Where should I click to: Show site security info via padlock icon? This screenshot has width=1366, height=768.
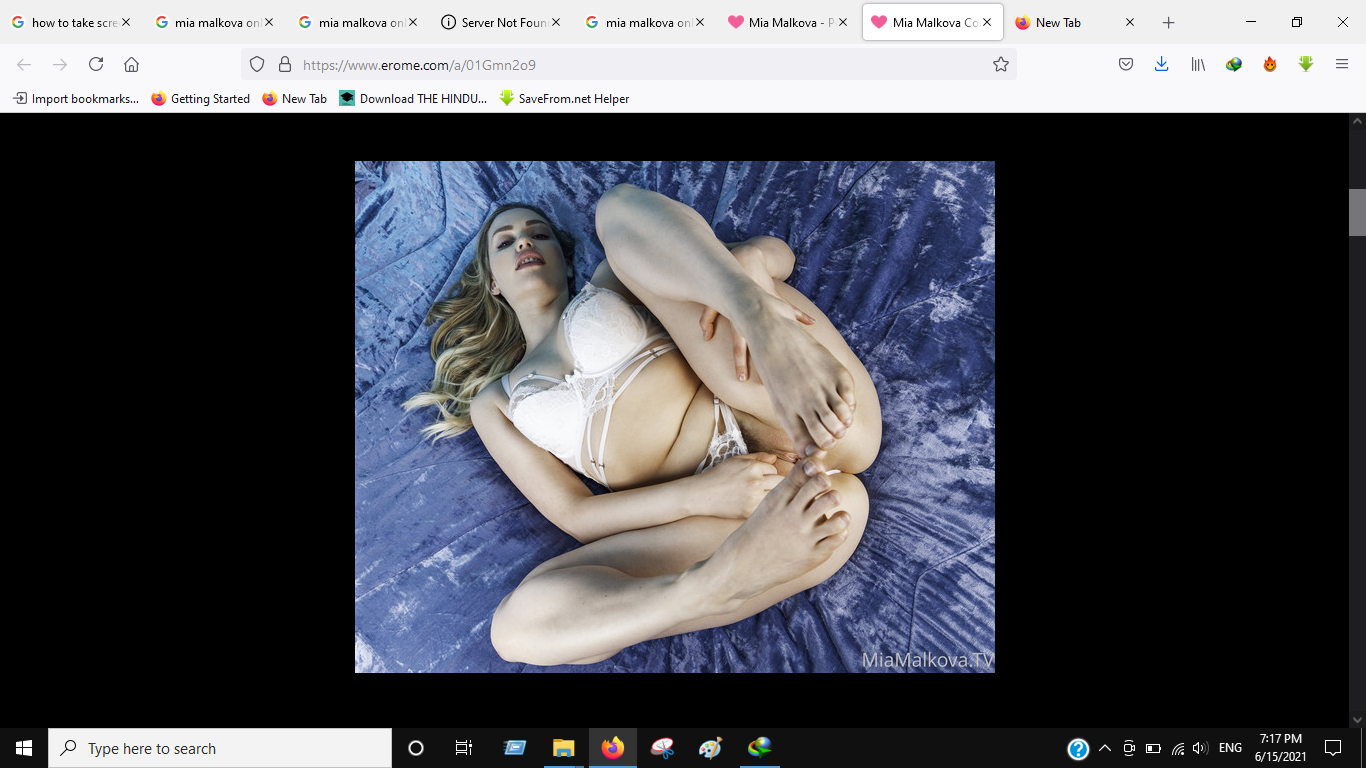click(x=284, y=64)
